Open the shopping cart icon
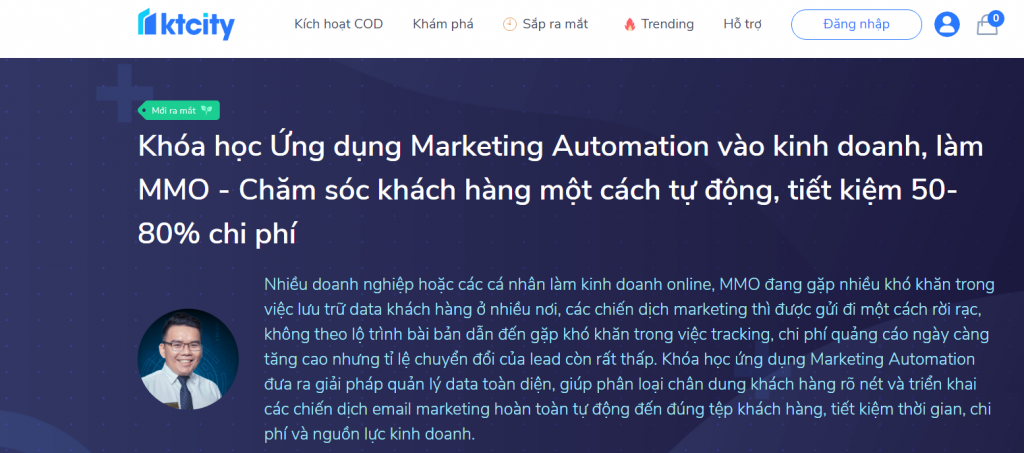This screenshot has width=1024, height=453. [x=987, y=25]
